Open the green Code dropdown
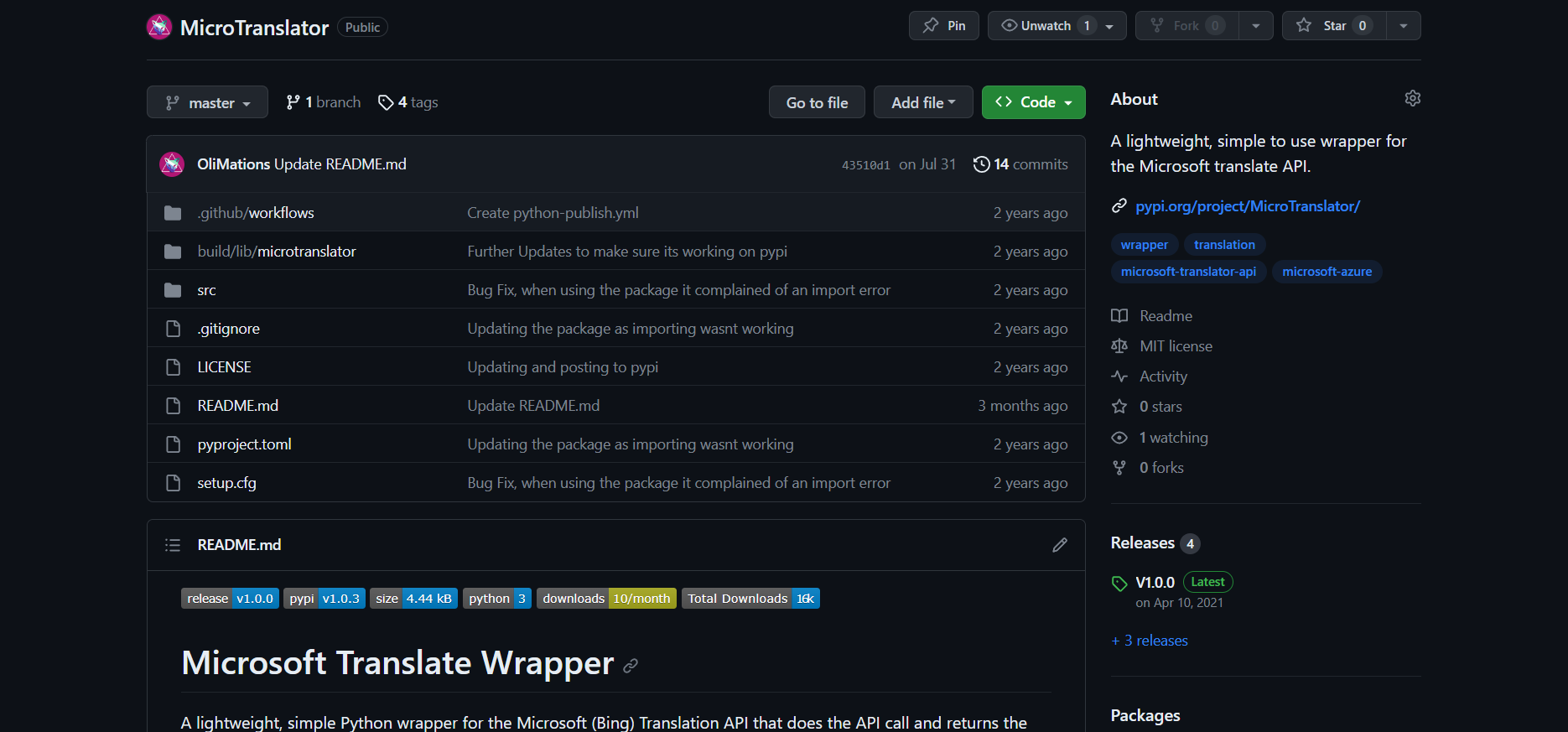The image size is (1568, 732). (x=1033, y=102)
